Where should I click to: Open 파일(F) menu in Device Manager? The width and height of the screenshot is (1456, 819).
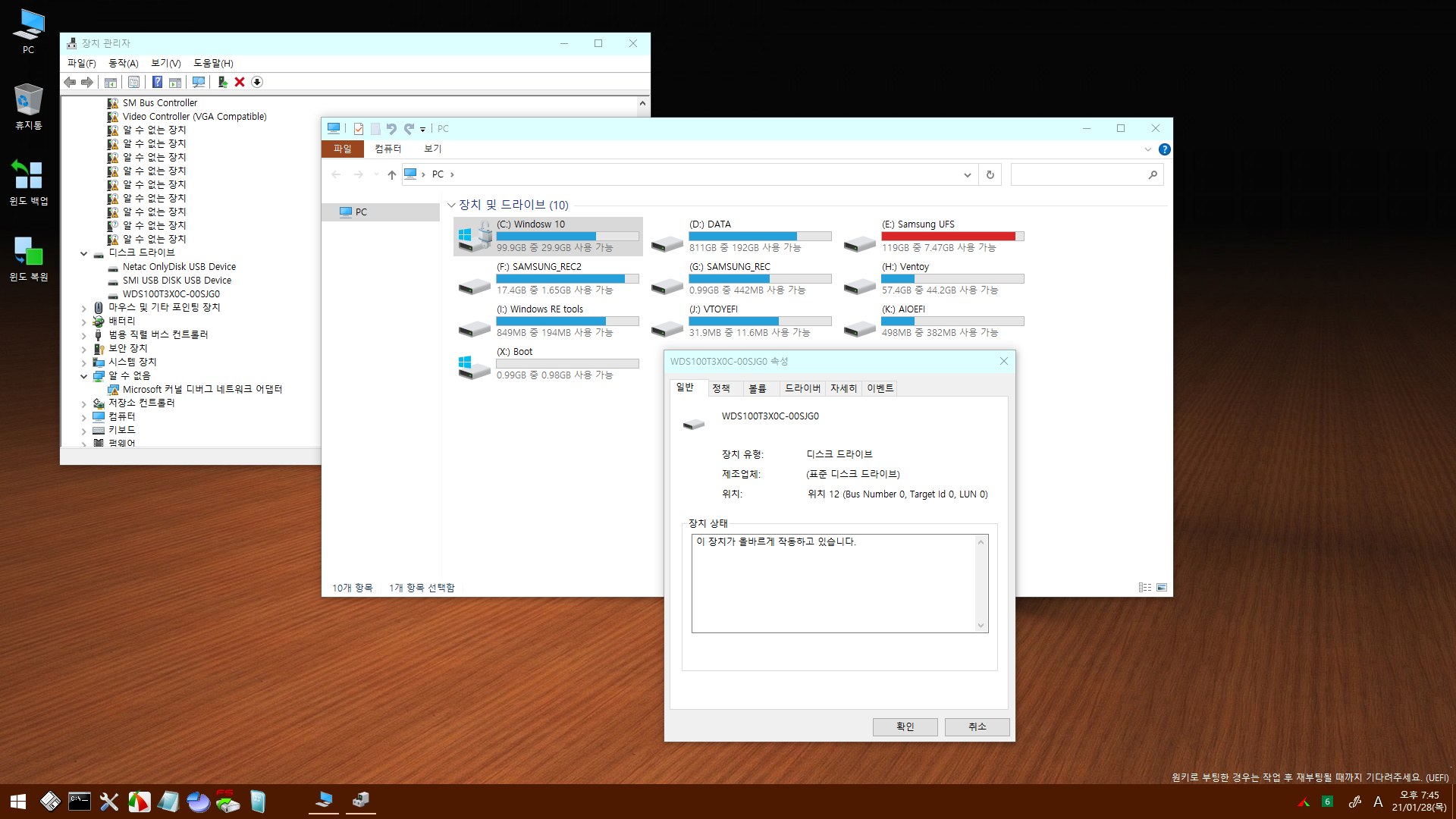(82, 63)
